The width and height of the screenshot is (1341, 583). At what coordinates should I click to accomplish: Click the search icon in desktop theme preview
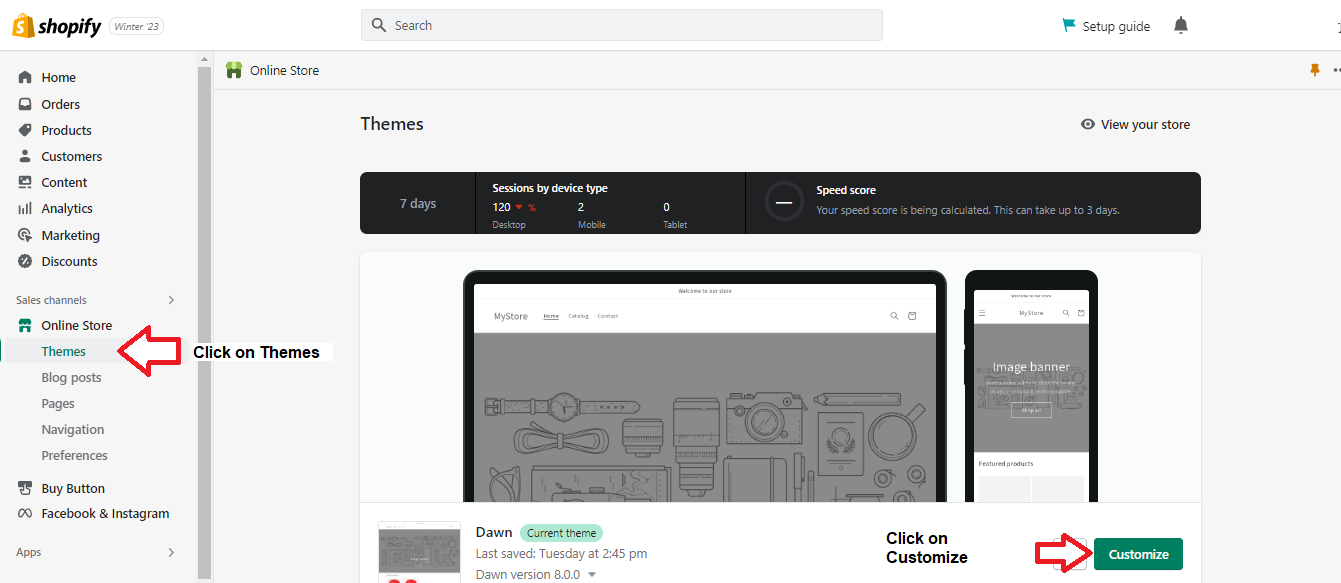tap(894, 316)
